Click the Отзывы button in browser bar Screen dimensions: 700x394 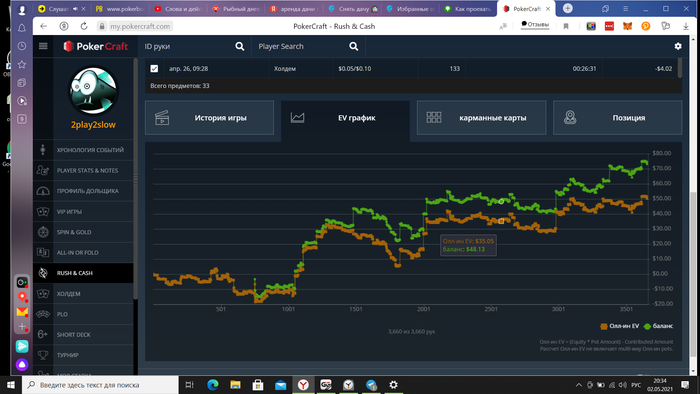coord(535,25)
